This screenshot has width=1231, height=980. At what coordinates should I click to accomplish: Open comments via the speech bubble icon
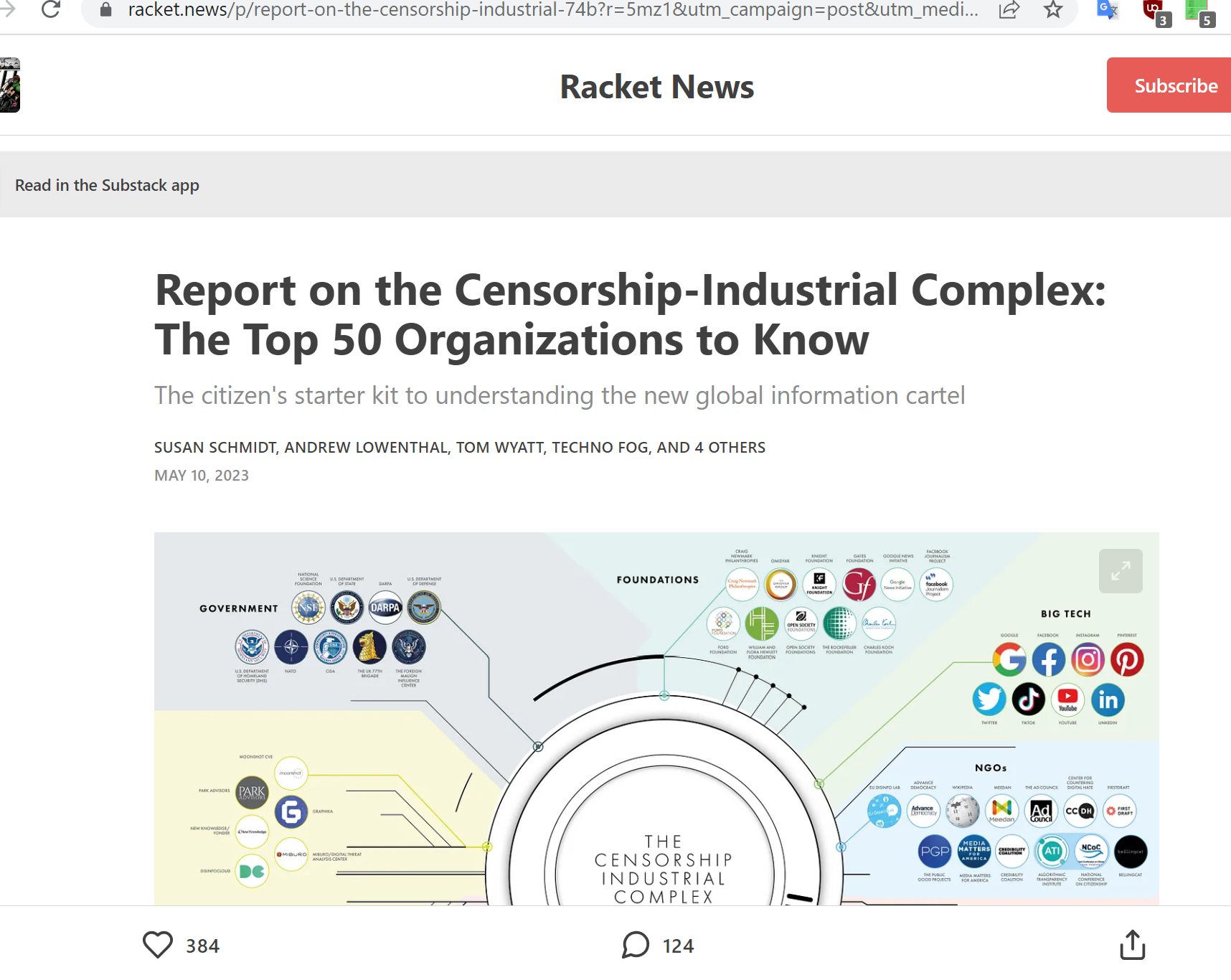pos(636,945)
